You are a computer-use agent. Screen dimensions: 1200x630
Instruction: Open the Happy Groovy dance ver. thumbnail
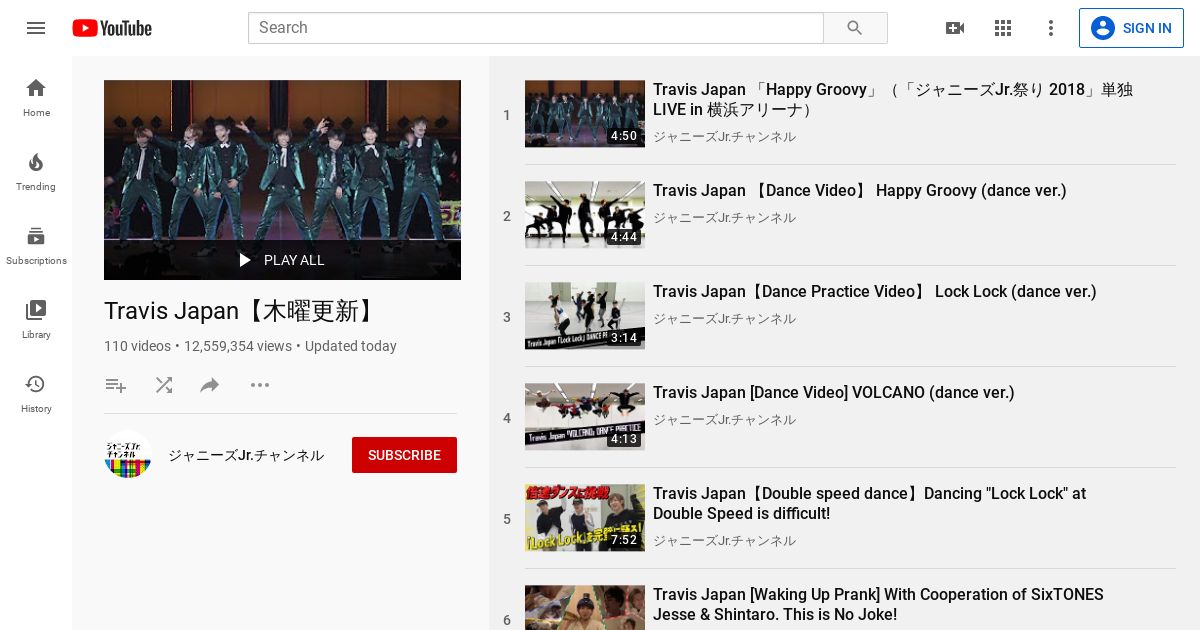[585, 215]
